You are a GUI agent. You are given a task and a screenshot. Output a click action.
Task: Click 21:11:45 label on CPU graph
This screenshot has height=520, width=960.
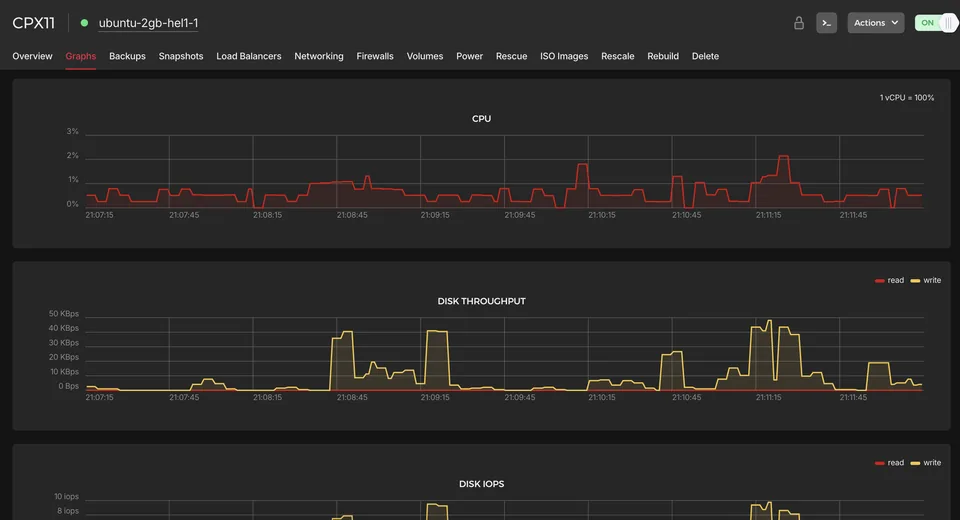pos(853,215)
